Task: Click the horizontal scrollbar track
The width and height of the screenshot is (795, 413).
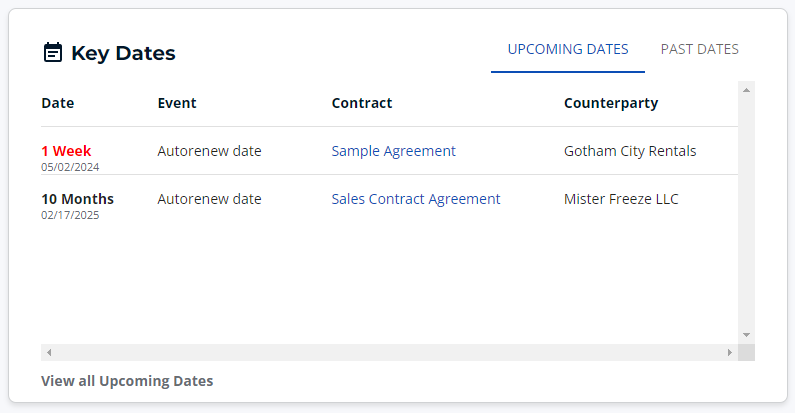Action: [x=389, y=352]
